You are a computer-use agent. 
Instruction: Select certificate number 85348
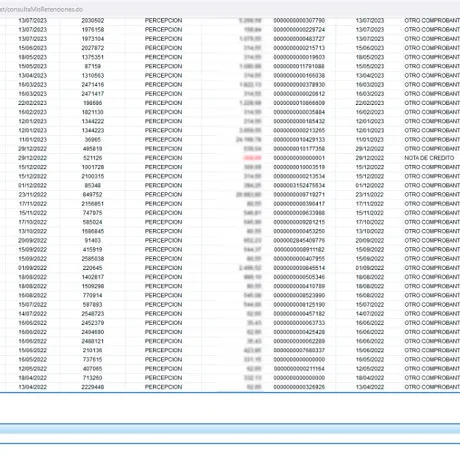click(93, 185)
